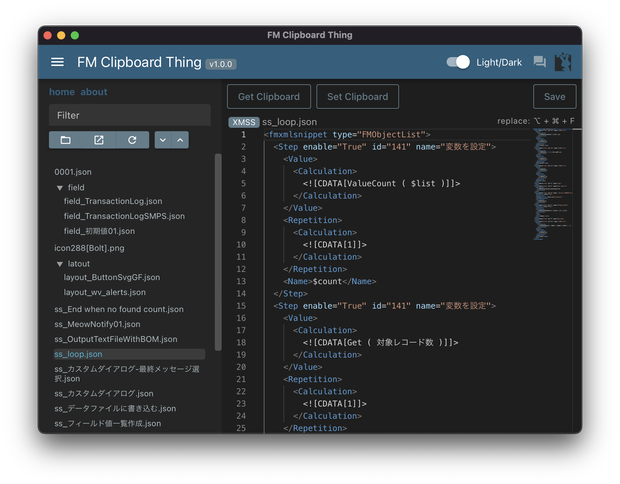620x484 pixels.
Task: Collapse the latout folder
Action: [60, 264]
